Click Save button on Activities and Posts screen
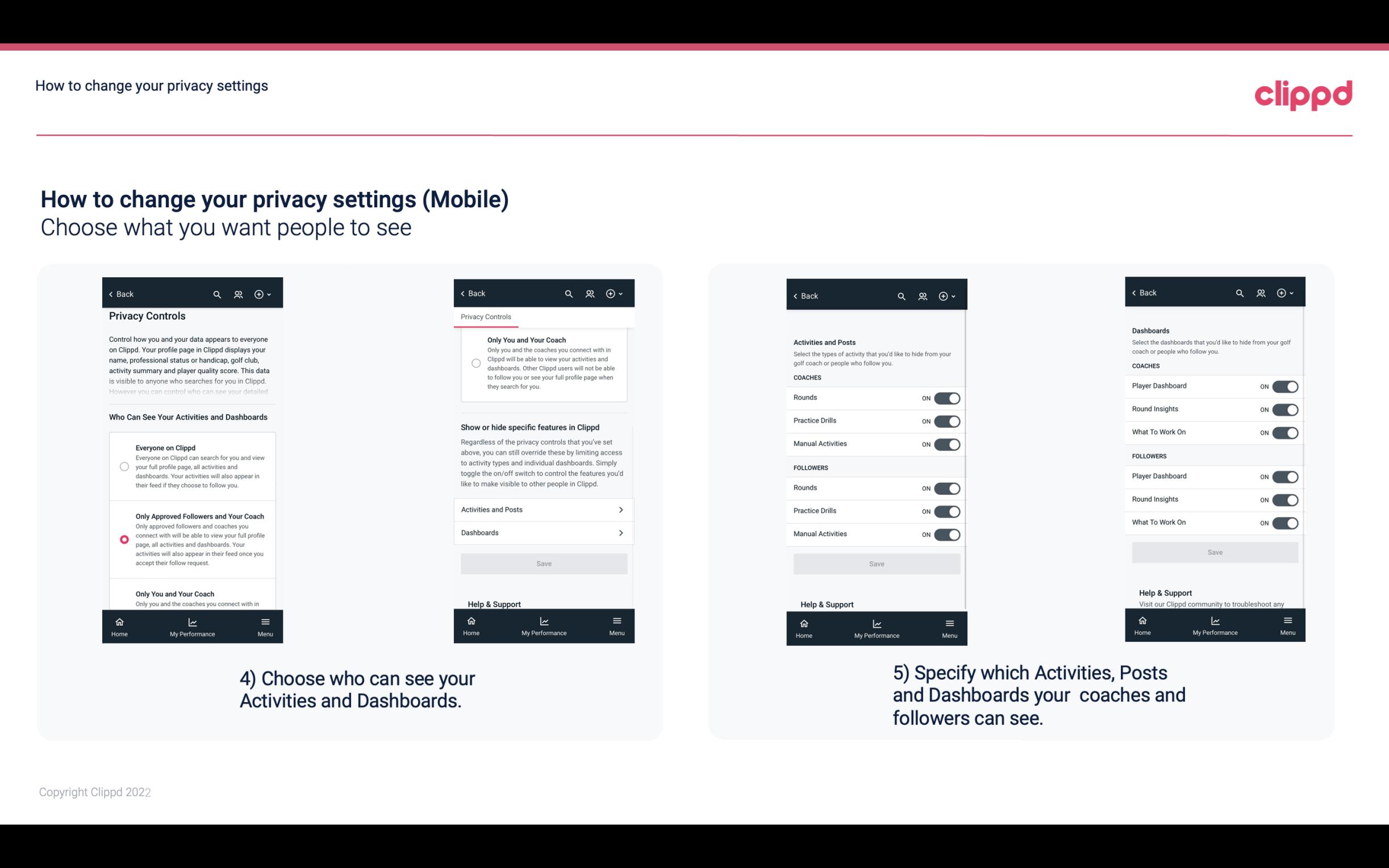Screen dimensions: 1389x868 876,562
